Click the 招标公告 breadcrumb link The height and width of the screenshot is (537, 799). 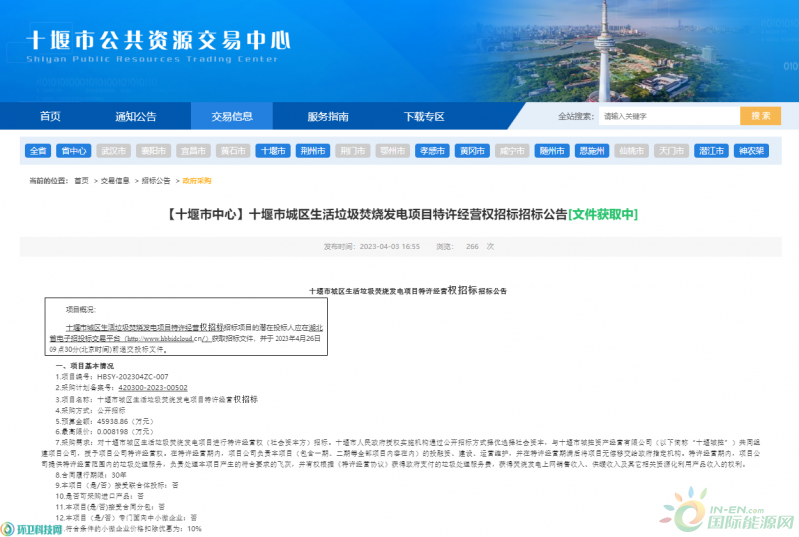tap(155, 181)
